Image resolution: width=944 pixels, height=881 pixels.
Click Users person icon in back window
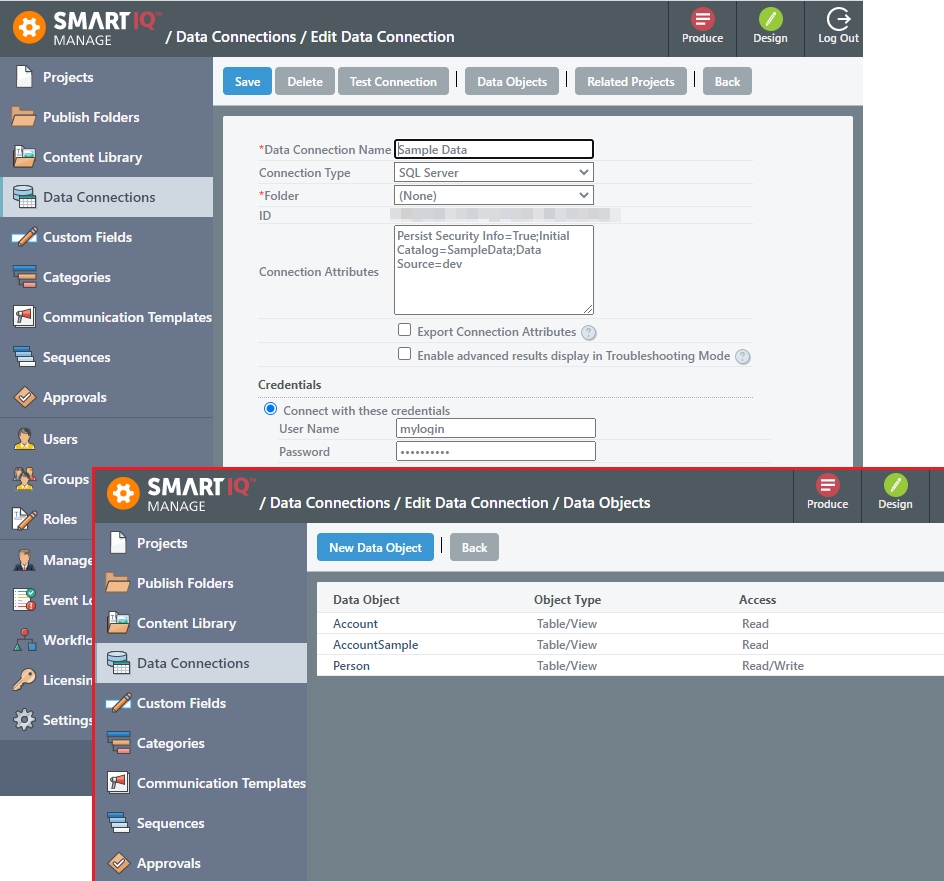(x=24, y=439)
